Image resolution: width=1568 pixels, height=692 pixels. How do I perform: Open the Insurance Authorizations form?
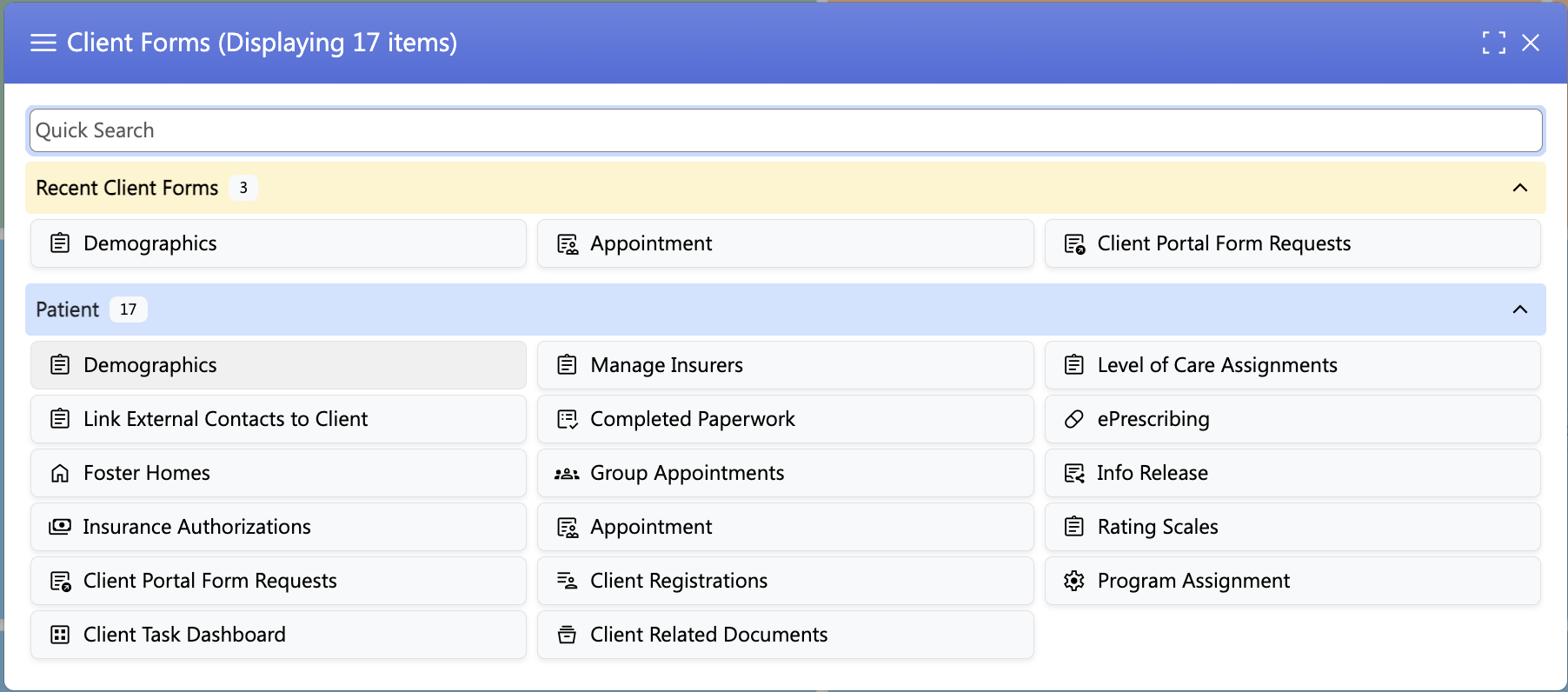coord(278,527)
